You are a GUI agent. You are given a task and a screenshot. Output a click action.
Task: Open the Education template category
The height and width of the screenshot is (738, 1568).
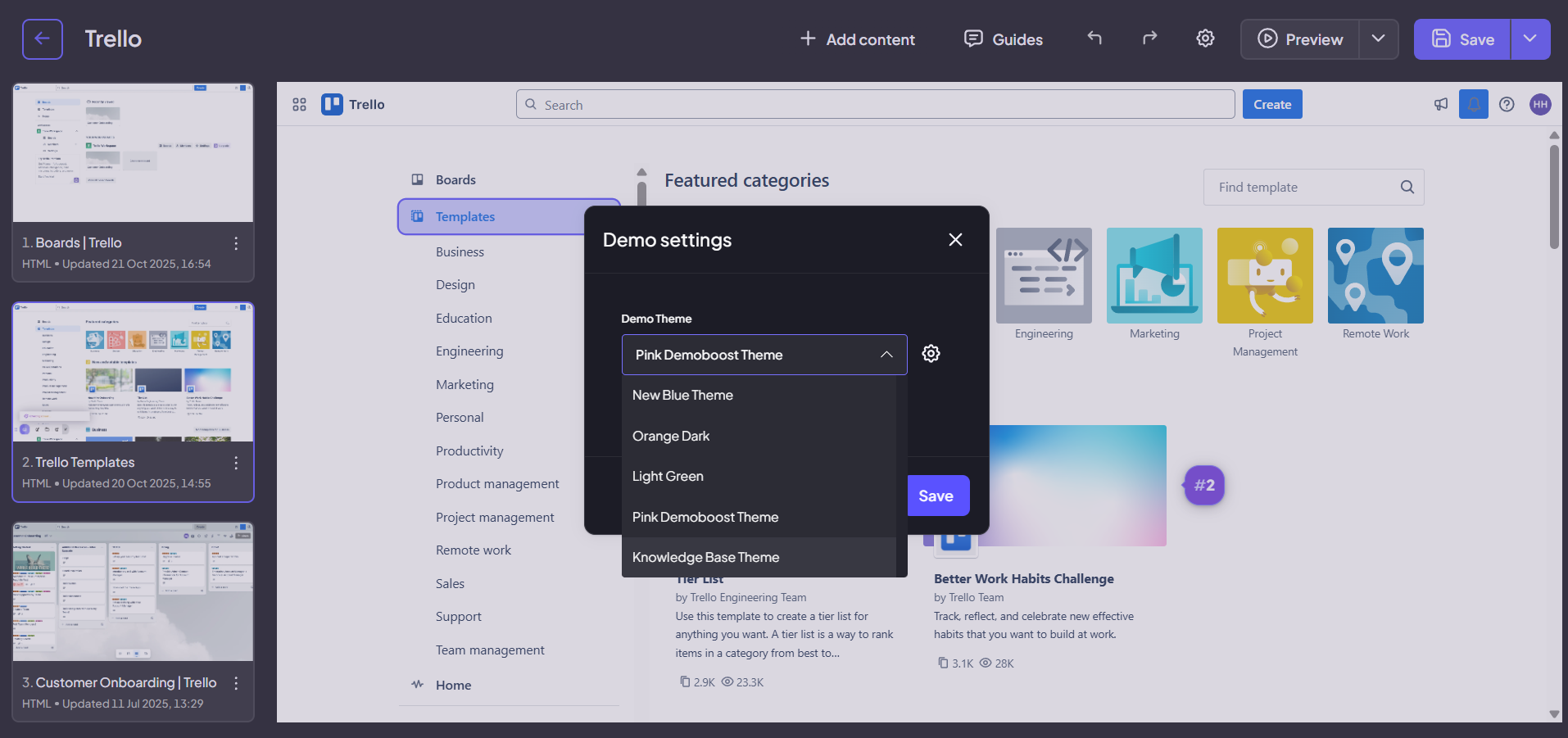click(464, 318)
